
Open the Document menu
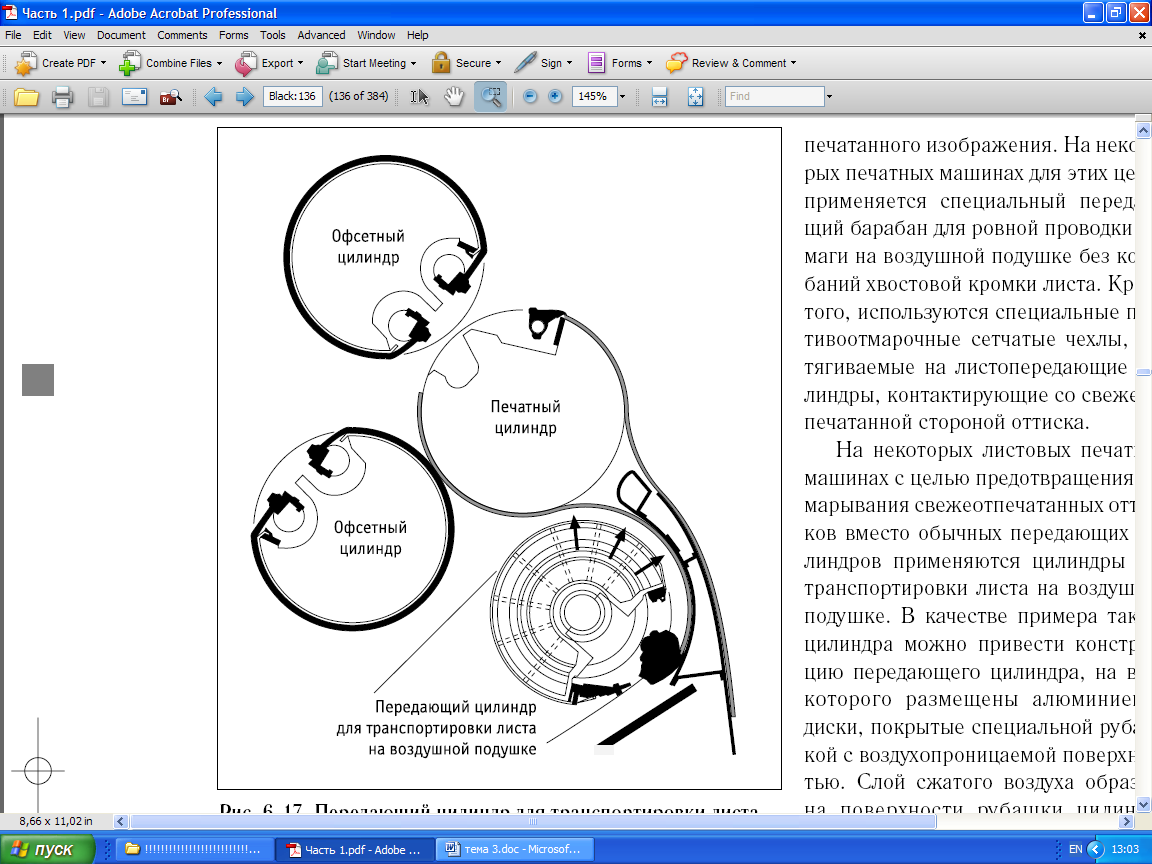(x=121, y=35)
